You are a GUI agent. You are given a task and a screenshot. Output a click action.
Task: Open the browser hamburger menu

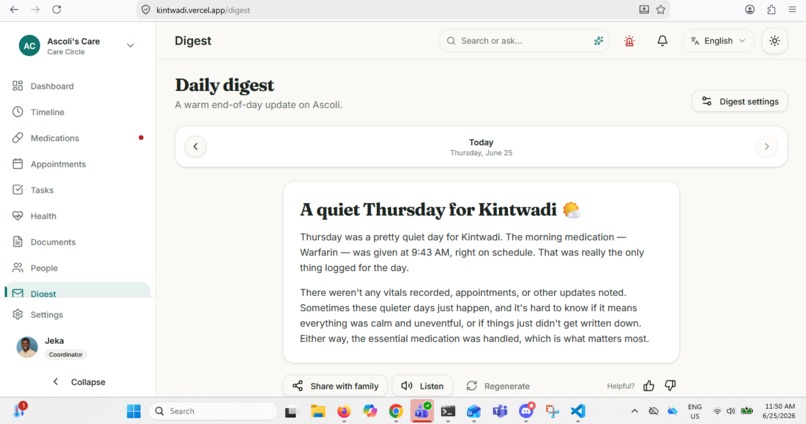pyautogui.click(x=792, y=10)
